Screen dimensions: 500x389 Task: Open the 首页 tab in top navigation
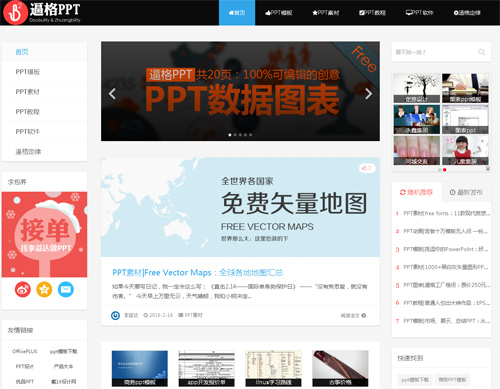click(237, 13)
